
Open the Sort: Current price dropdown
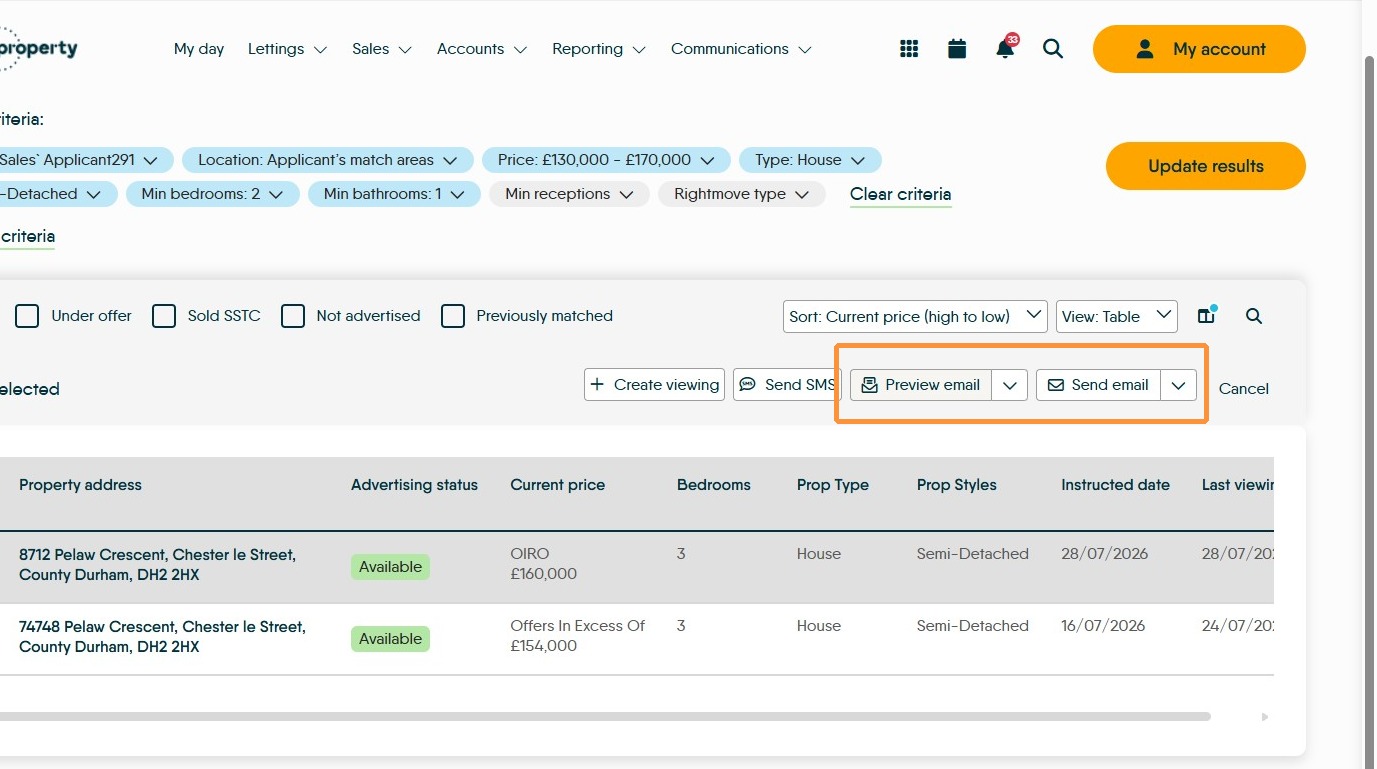915,316
